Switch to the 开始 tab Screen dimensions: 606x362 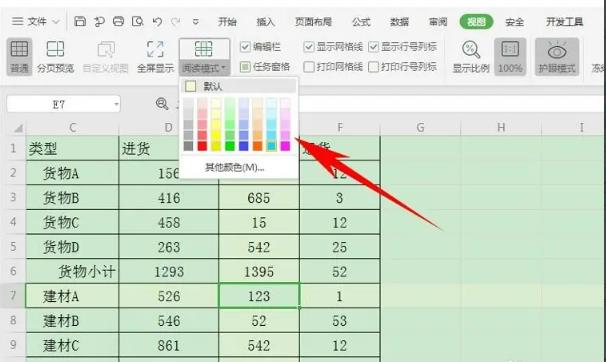coord(227,22)
